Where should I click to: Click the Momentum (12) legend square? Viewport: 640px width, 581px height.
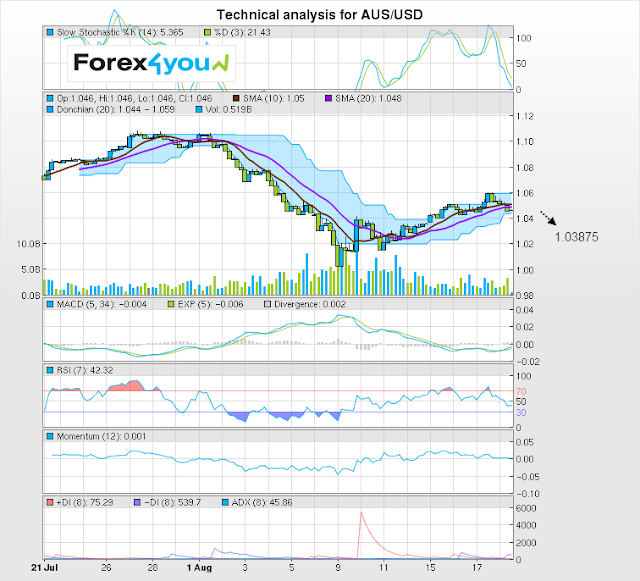click(50, 436)
